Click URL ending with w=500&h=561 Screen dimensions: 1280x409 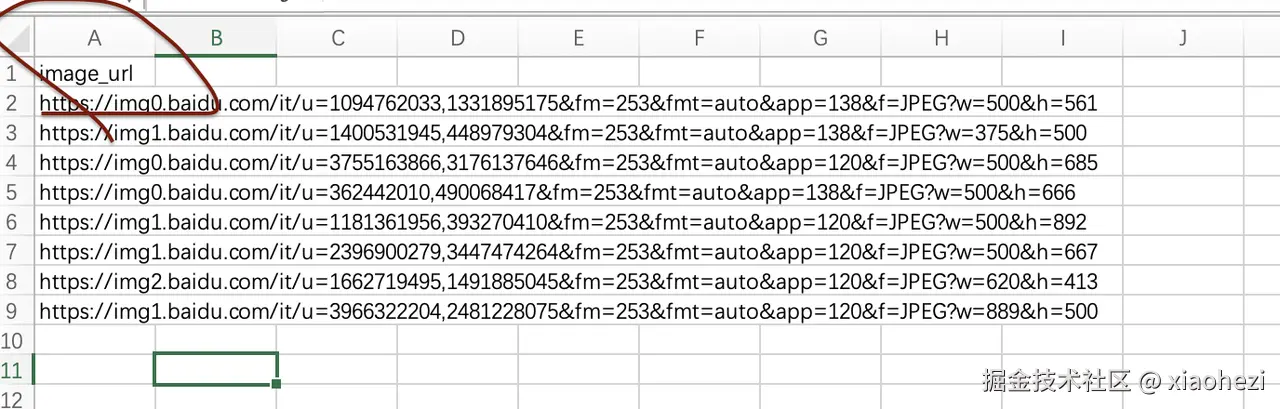pos(568,103)
